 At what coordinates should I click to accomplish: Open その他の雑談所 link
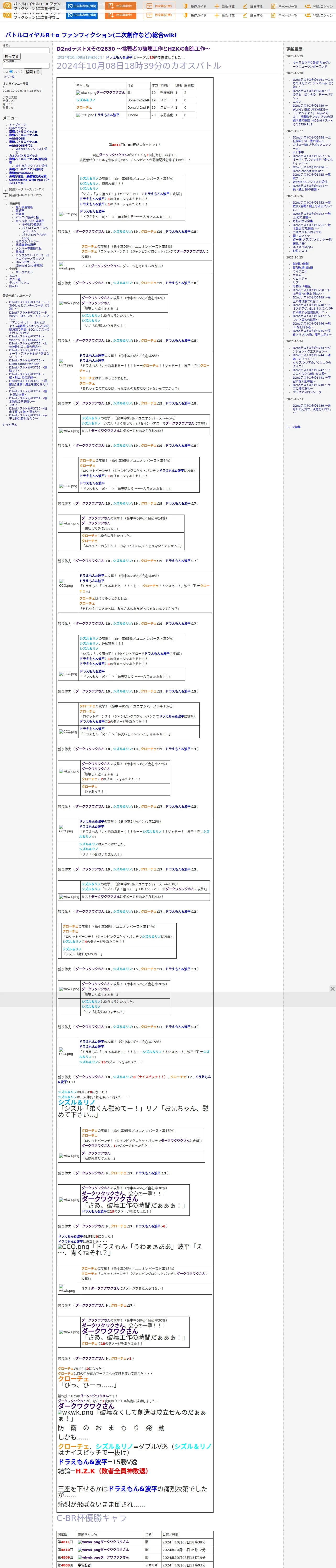pos(32,224)
